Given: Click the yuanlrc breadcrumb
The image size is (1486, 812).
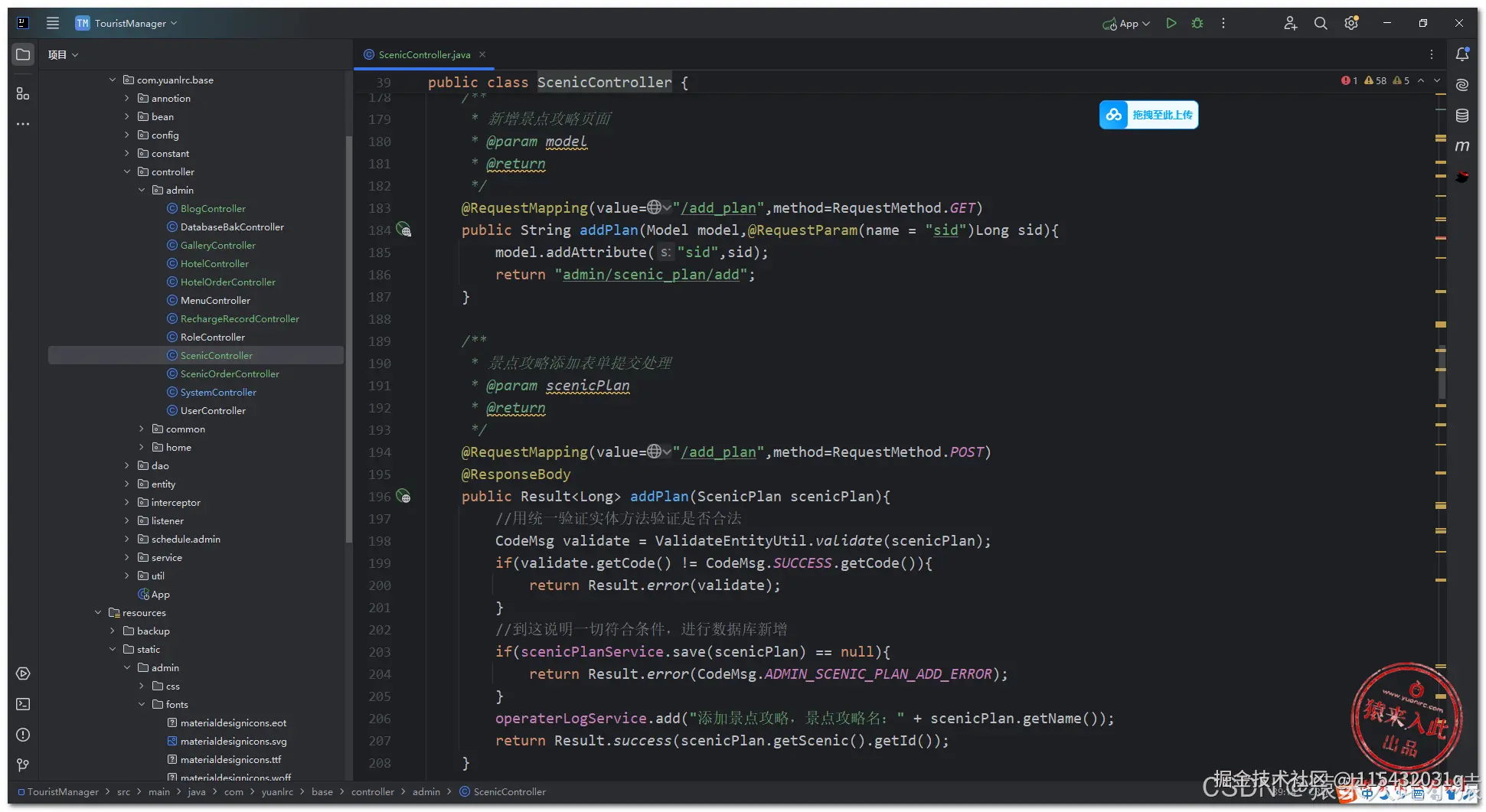Looking at the screenshot, I should click(x=277, y=792).
